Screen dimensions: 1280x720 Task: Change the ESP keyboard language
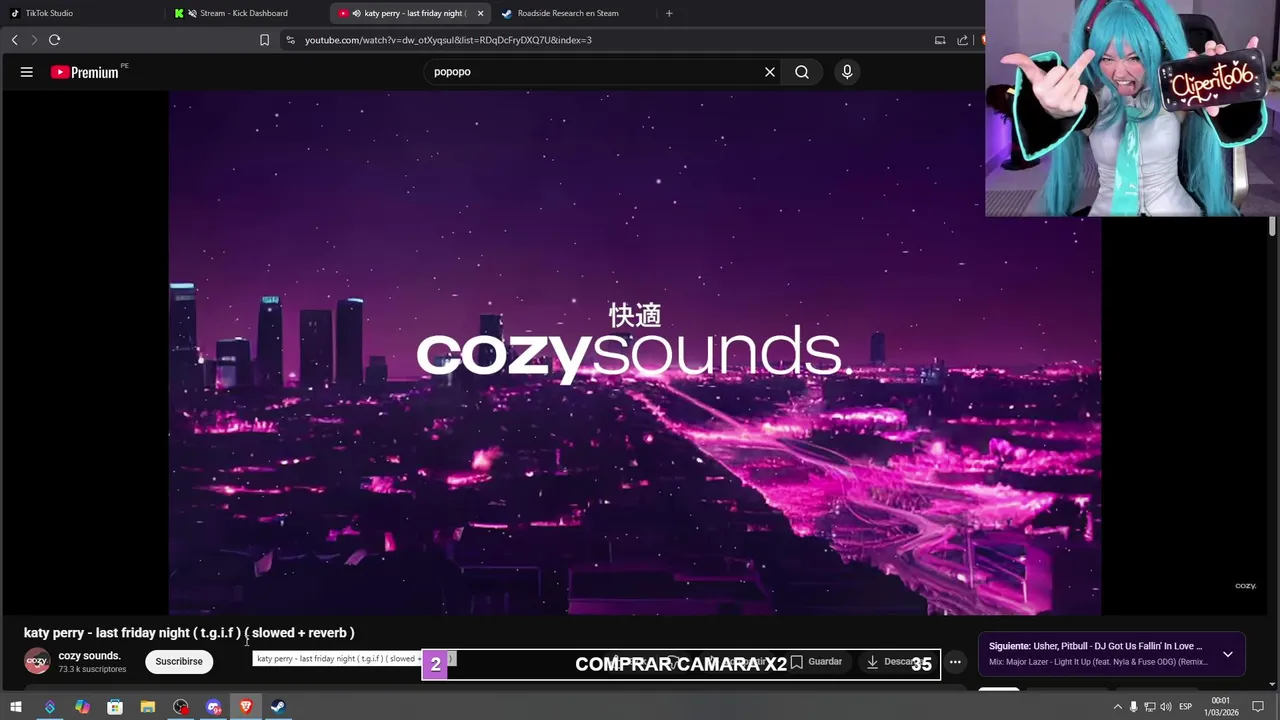[x=1186, y=707]
